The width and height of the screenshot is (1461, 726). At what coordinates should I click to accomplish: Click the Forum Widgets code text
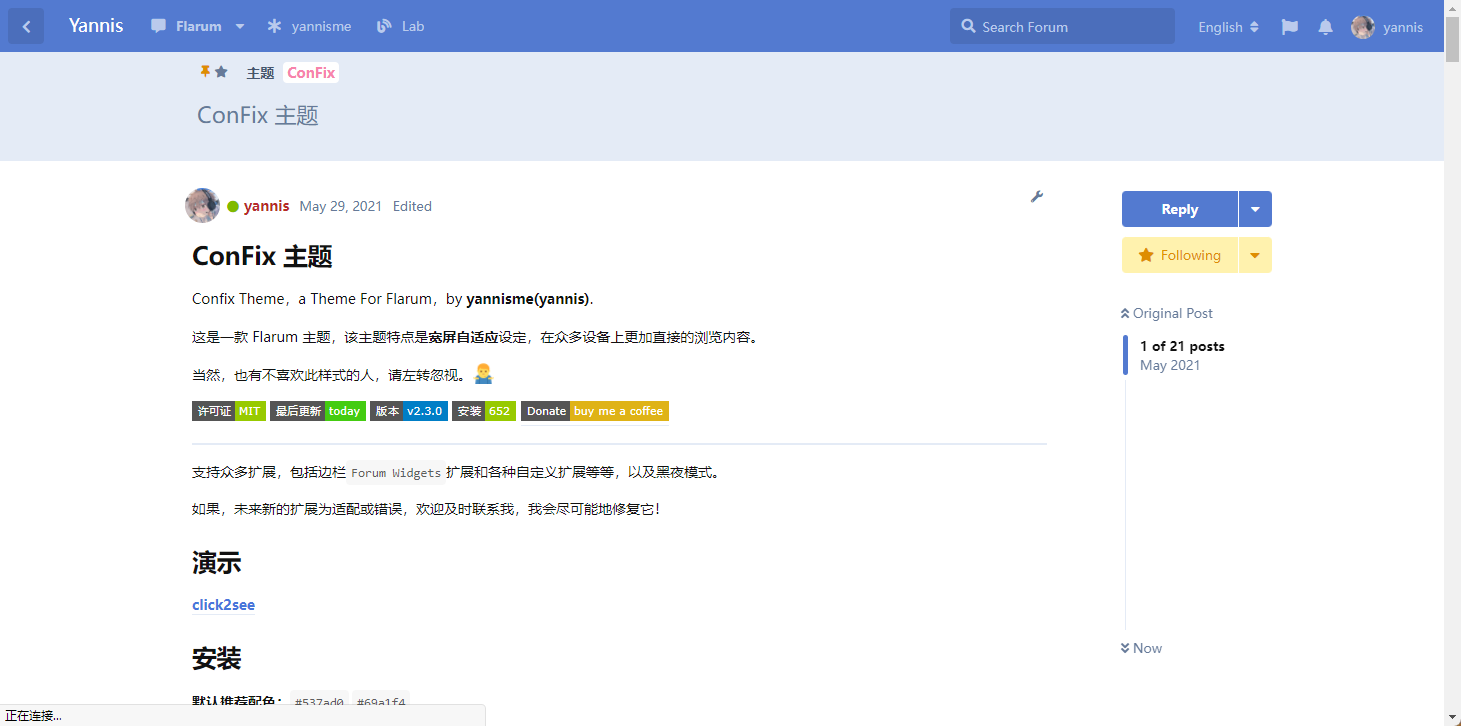pos(396,473)
